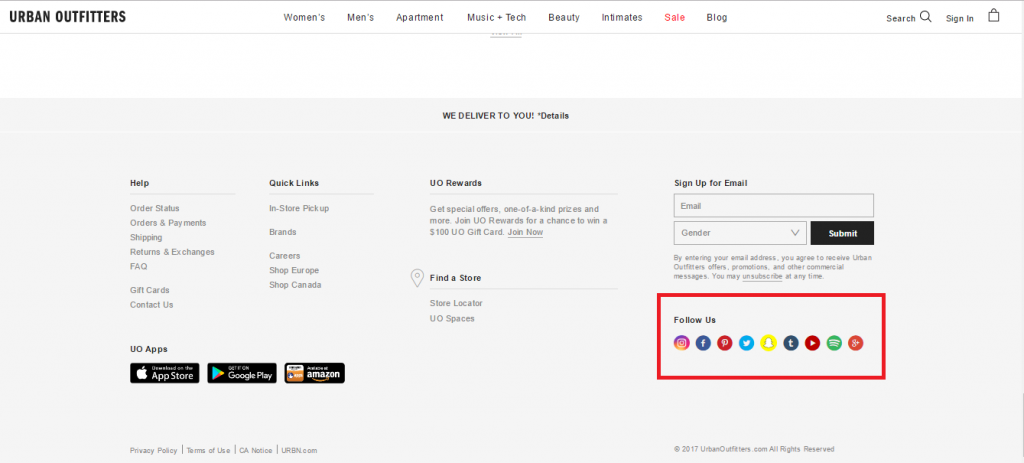This screenshot has width=1024, height=463.
Task: Open the Spotify social icon
Action: pos(834,343)
